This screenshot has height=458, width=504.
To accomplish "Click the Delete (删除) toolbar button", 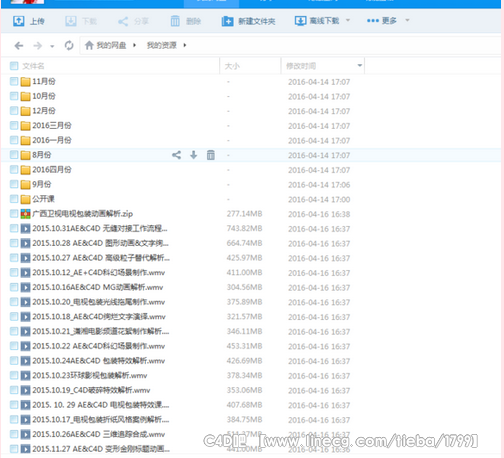I will pyautogui.click(x=186, y=21).
